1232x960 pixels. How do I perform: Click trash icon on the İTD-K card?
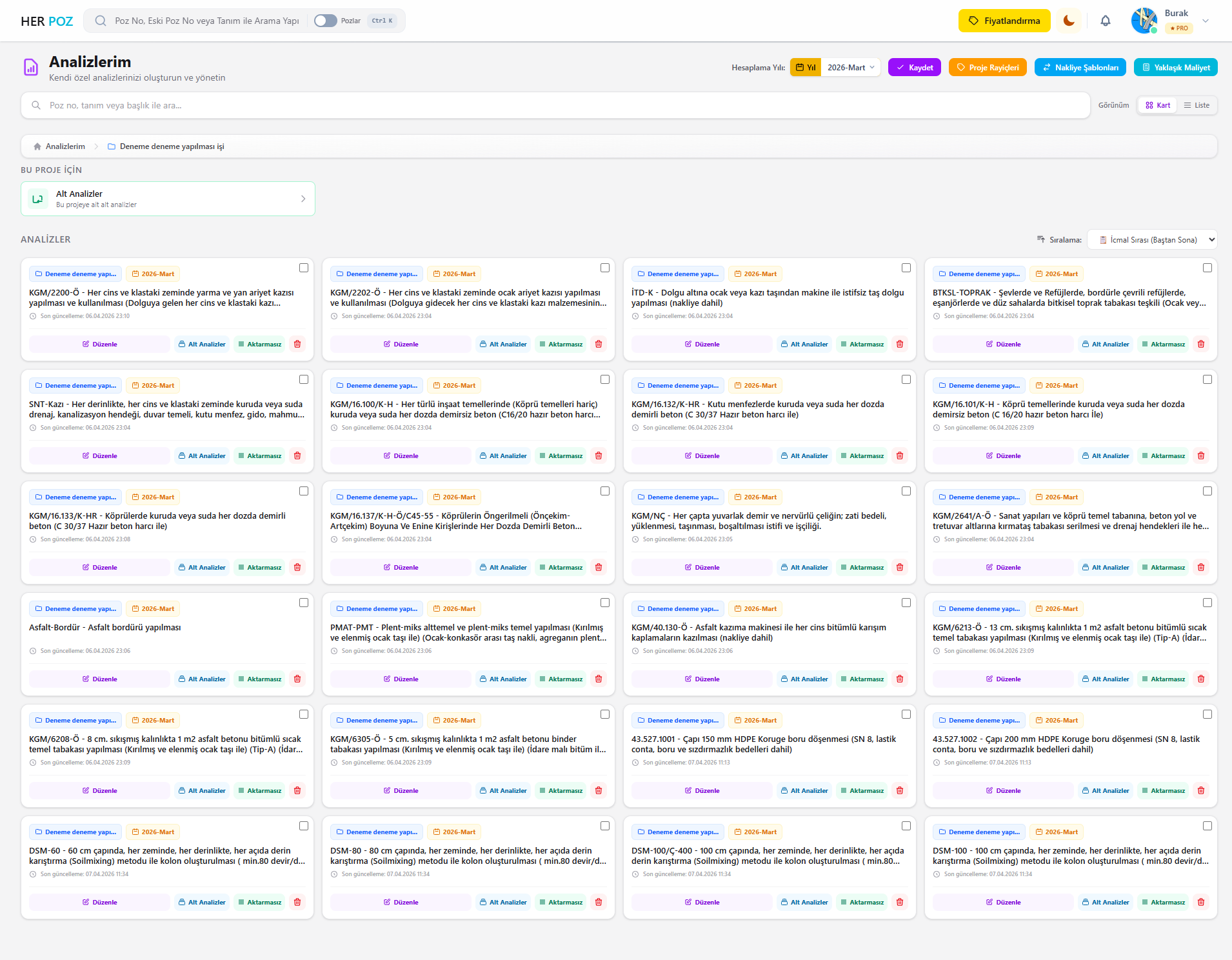[x=900, y=345]
